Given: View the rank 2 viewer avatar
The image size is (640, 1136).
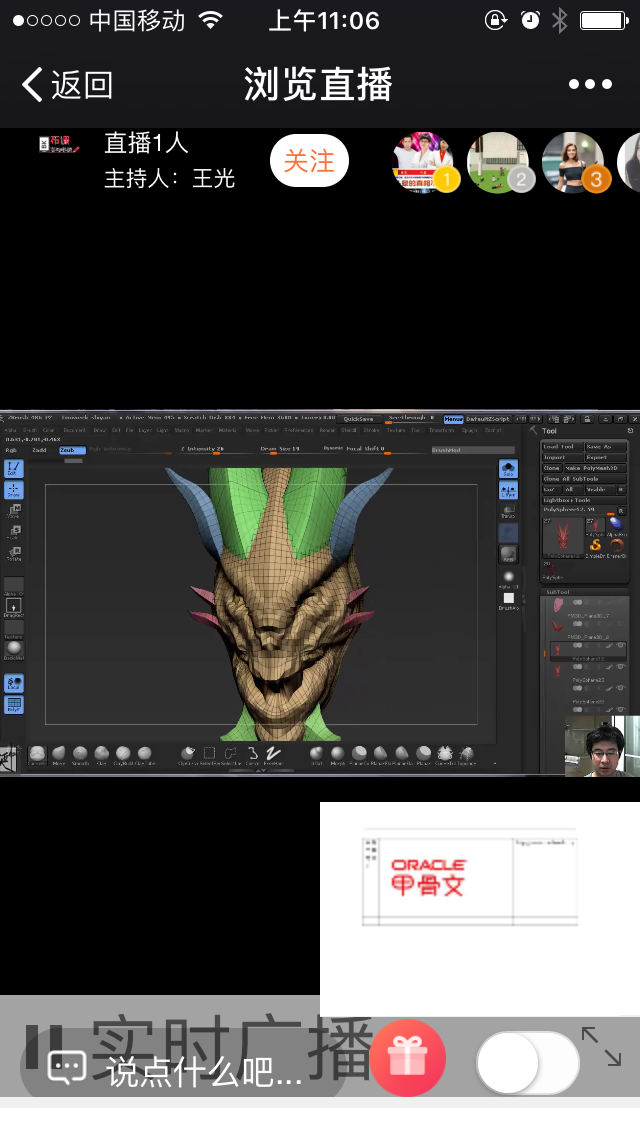Looking at the screenshot, I should tap(498, 162).
